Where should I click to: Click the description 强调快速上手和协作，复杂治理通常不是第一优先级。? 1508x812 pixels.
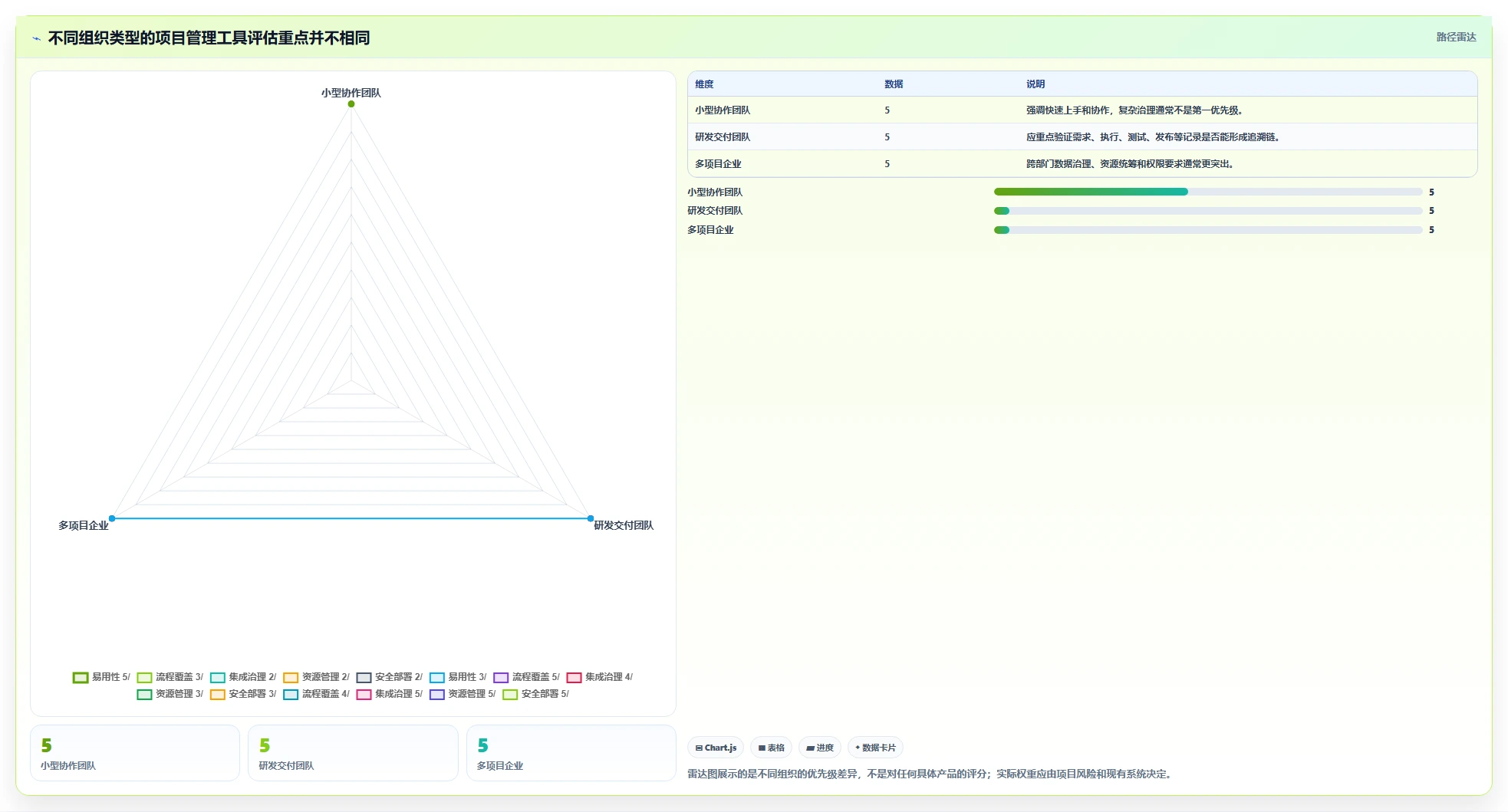click(1134, 110)
